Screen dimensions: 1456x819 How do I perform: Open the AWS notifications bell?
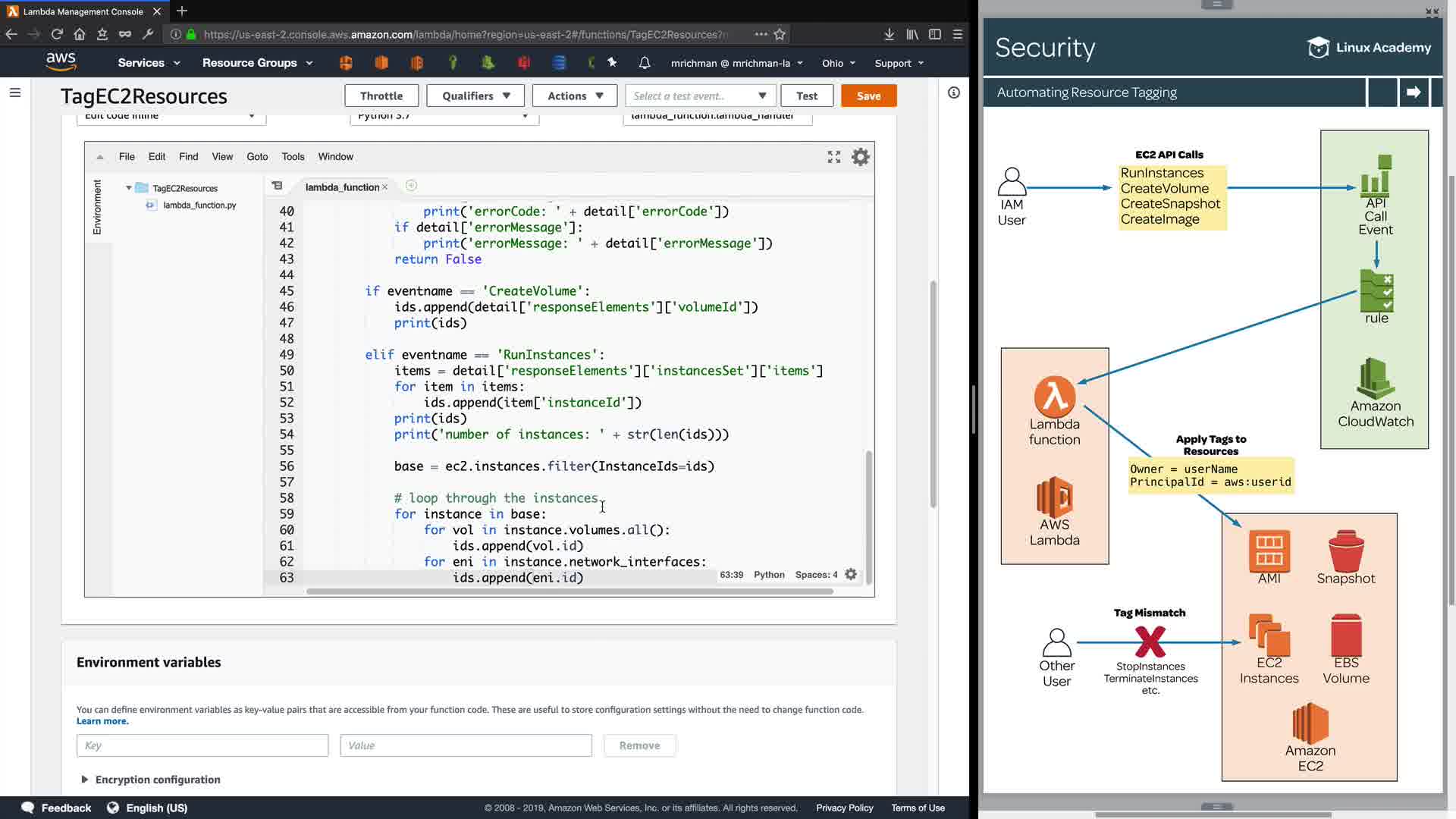tap(644, 63)
